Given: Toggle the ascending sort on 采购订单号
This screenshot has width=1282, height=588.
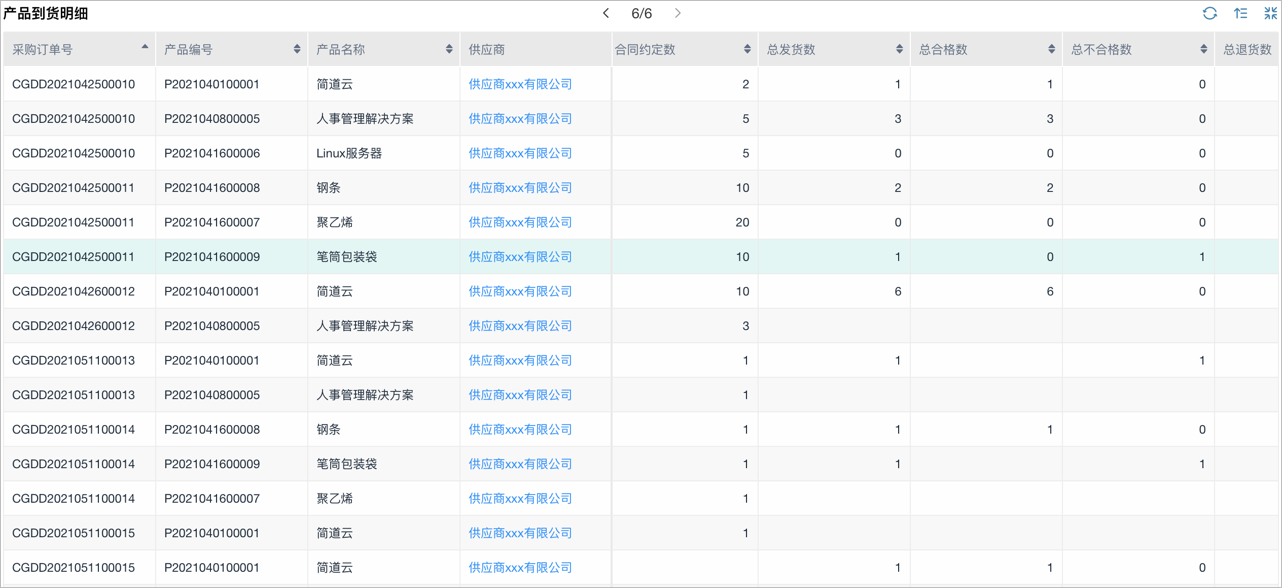Looking at the screenshot, I should tap(143, 47).
